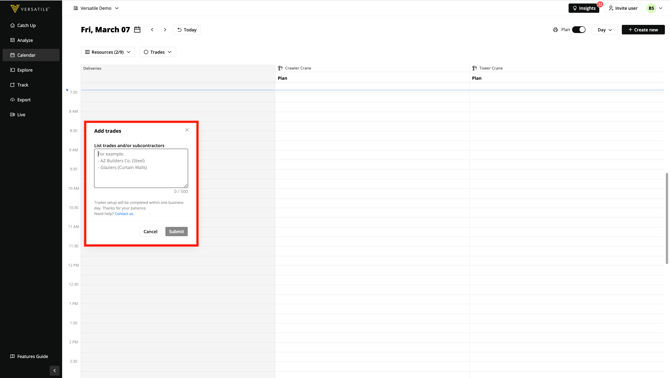Open Catch Up in sidebar

[x=23, y=25]
